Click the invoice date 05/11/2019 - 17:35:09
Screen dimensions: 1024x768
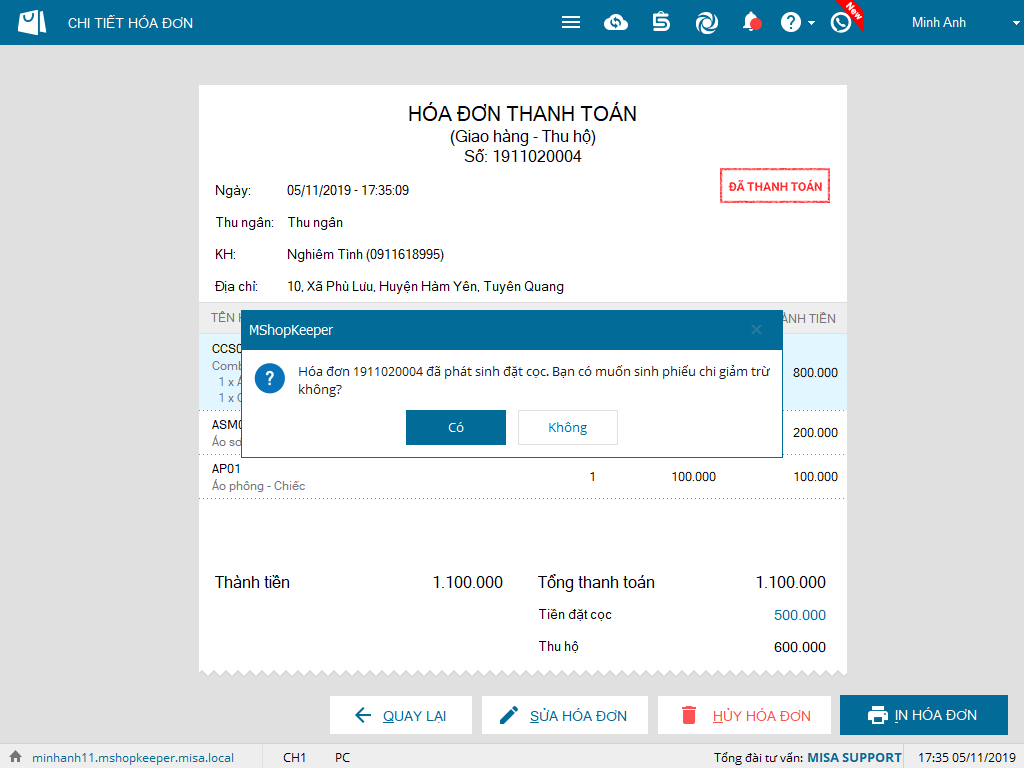click(x=347, y=191)
